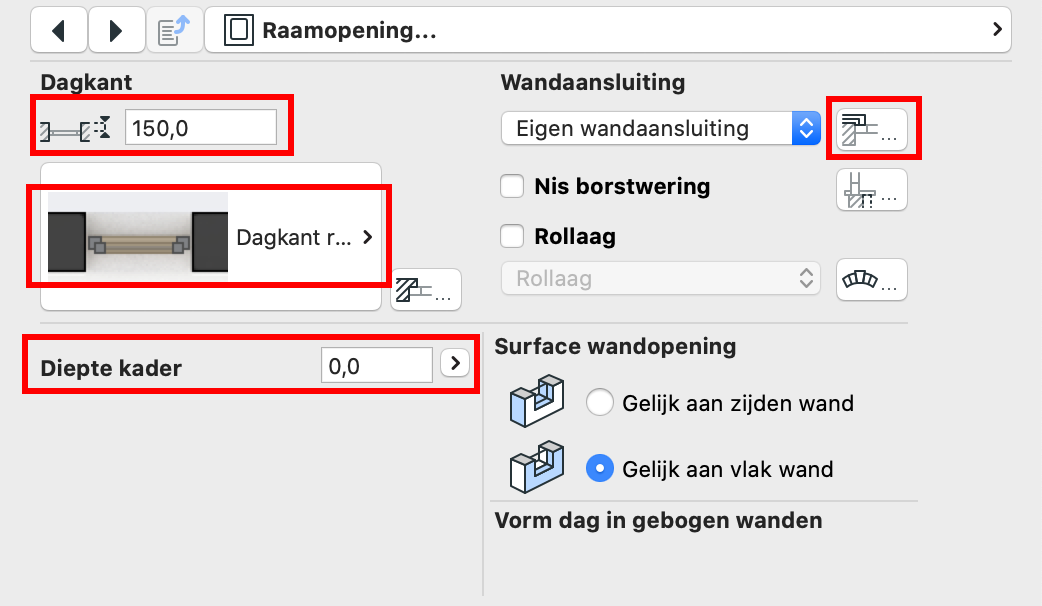Open the Eigen wandaansluiting dropdown
The width and height of the screenshot is (1042, 606).
[x=661, y=128]
